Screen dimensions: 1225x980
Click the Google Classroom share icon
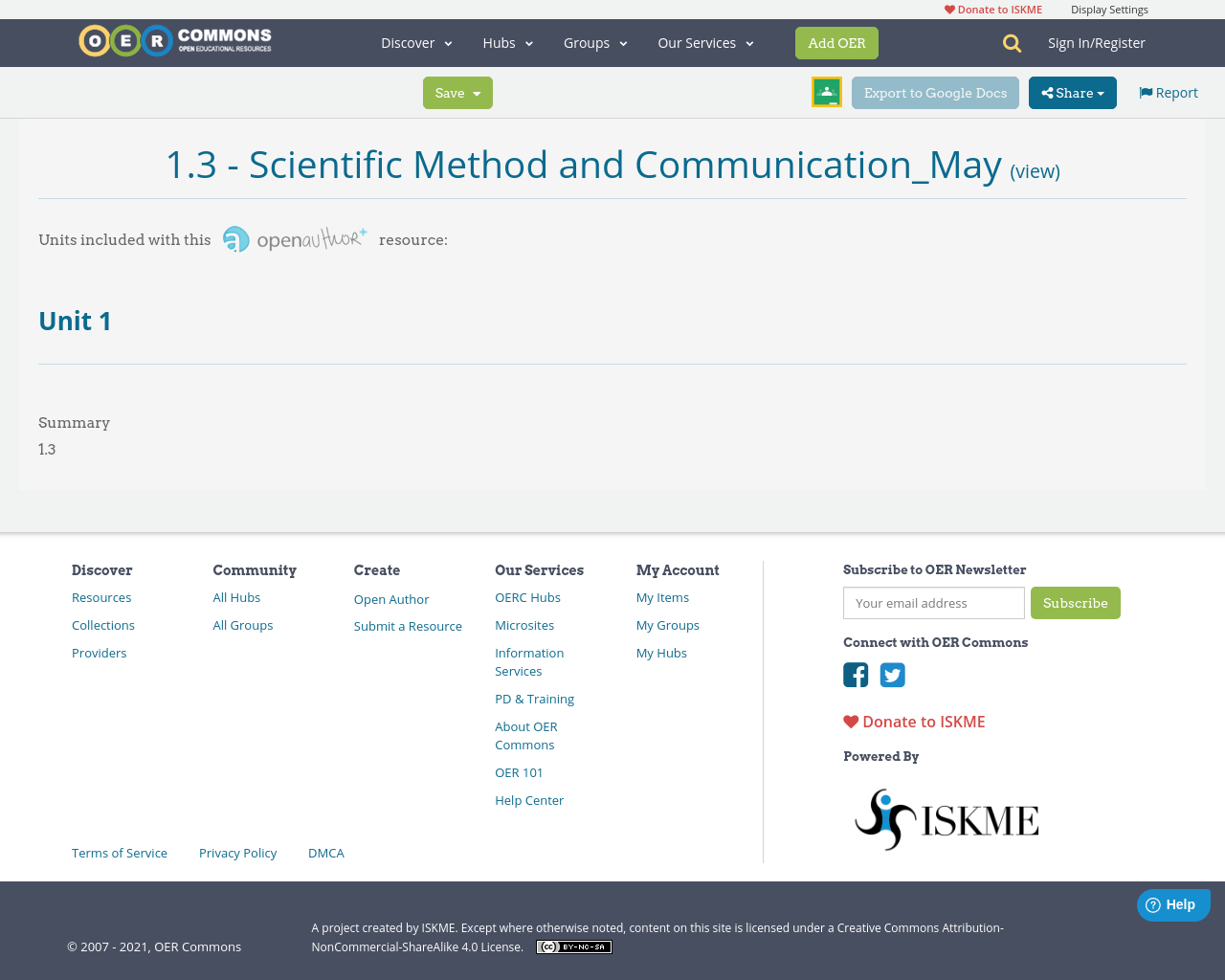tap(826, 91)
